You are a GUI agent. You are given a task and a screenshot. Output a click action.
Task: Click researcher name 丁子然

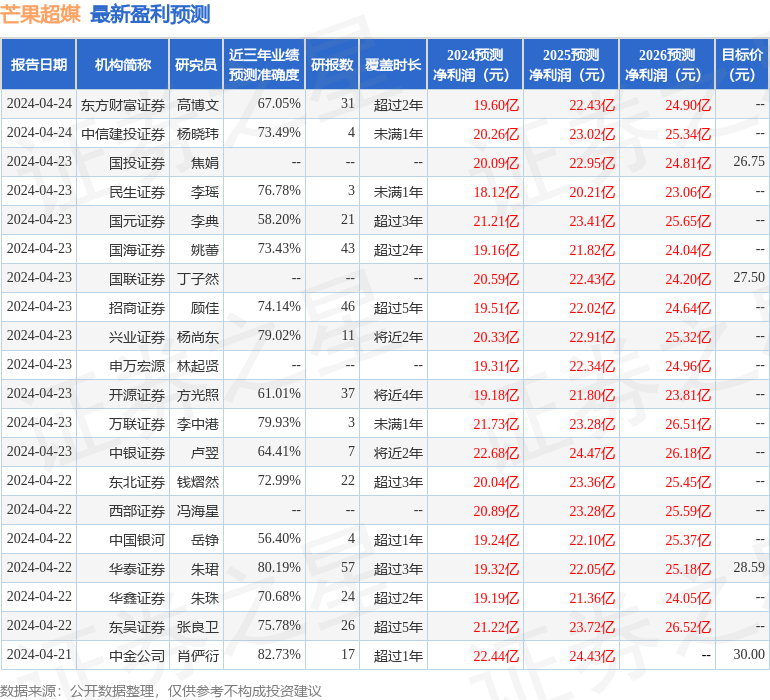198,279
